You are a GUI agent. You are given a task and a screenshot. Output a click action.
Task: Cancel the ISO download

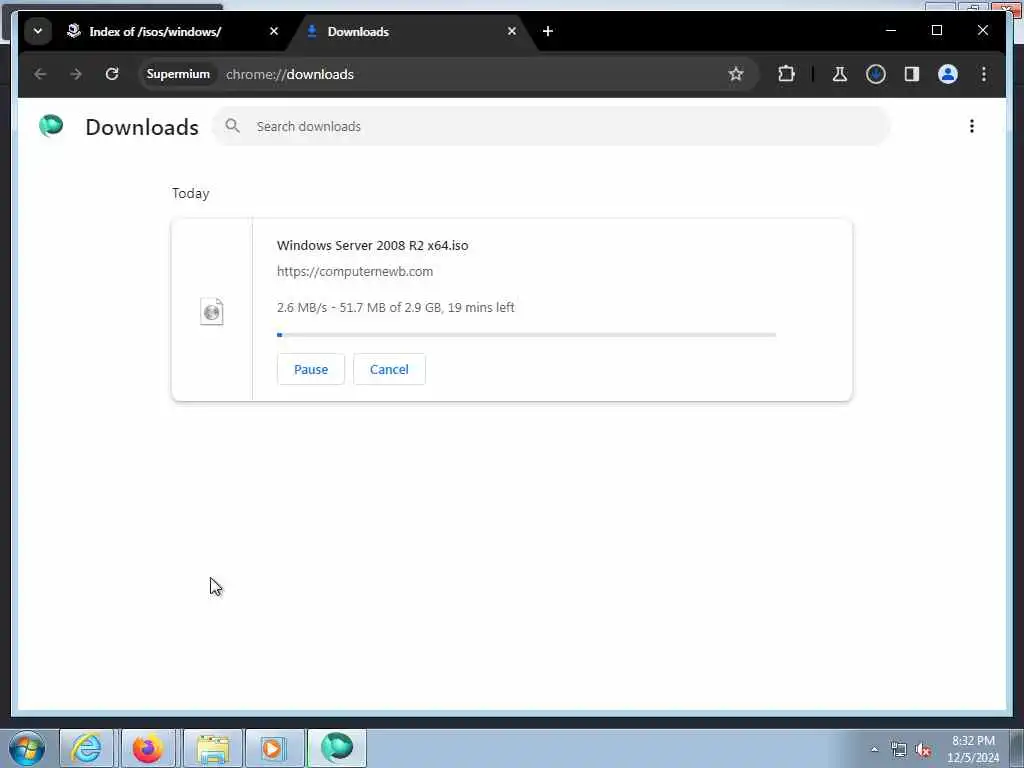coord(389,370)
